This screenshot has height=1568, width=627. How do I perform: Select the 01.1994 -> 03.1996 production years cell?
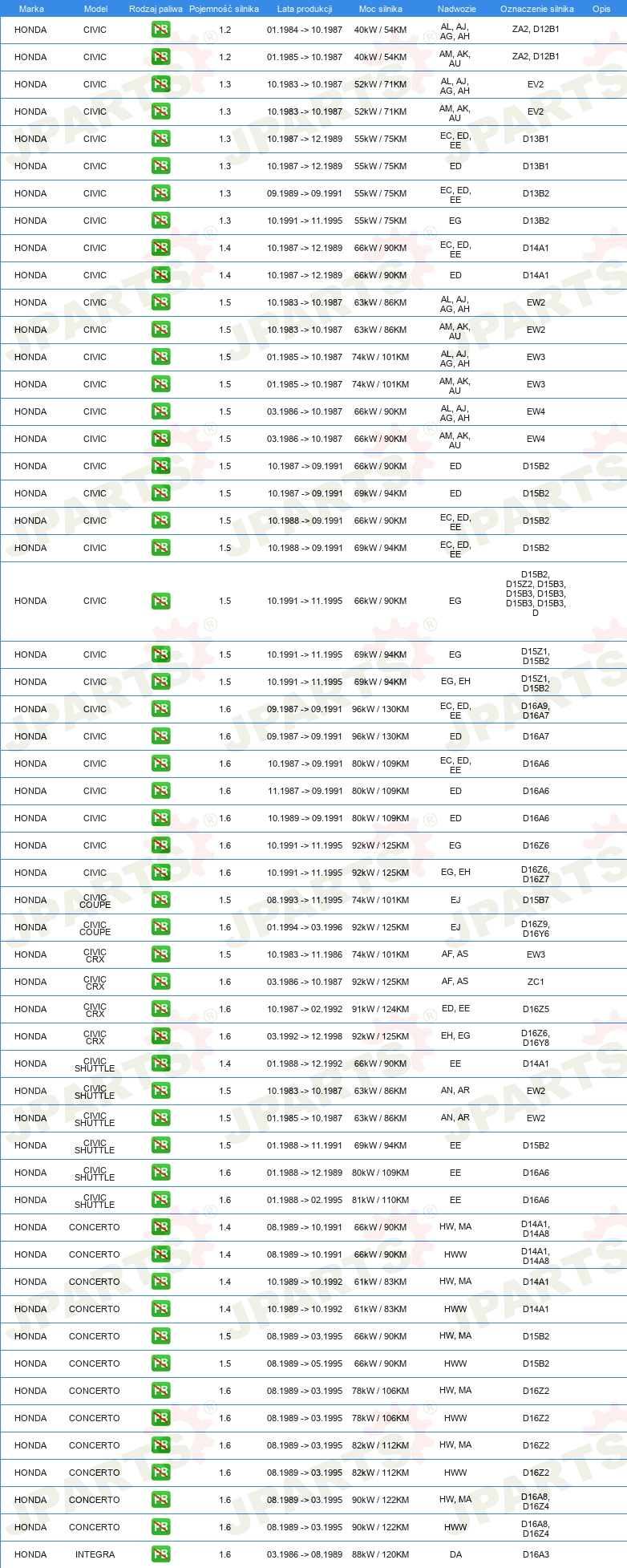point(305,927)
